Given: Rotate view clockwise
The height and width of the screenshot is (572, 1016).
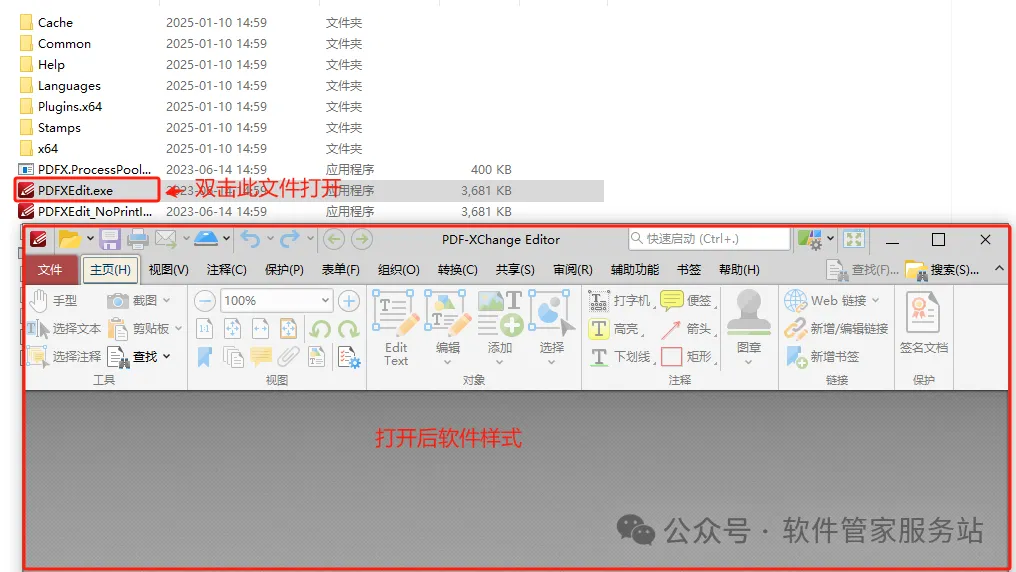Looking at the screenshot, I should tap(349, 329).
